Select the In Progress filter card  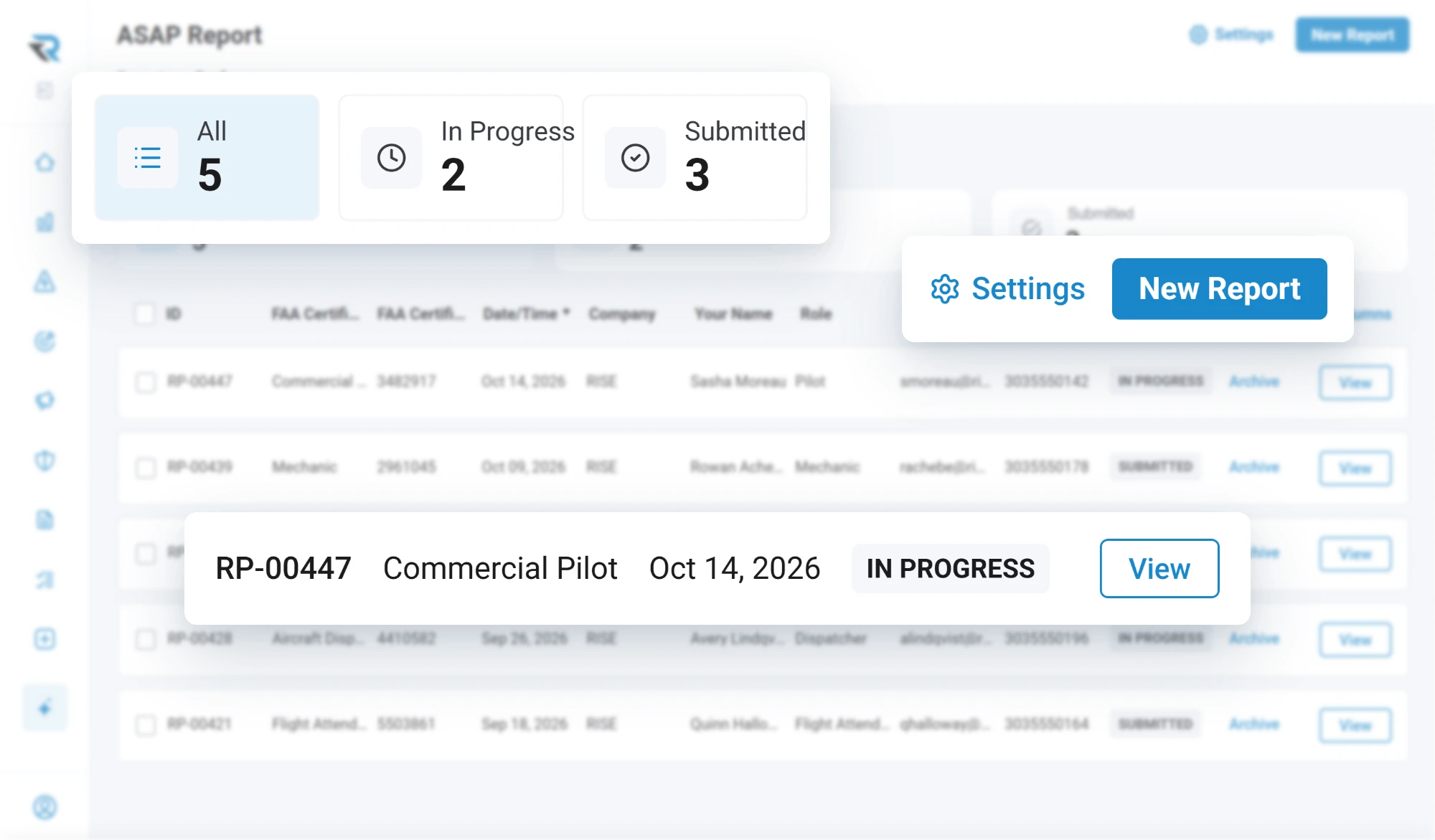(451, 157)
